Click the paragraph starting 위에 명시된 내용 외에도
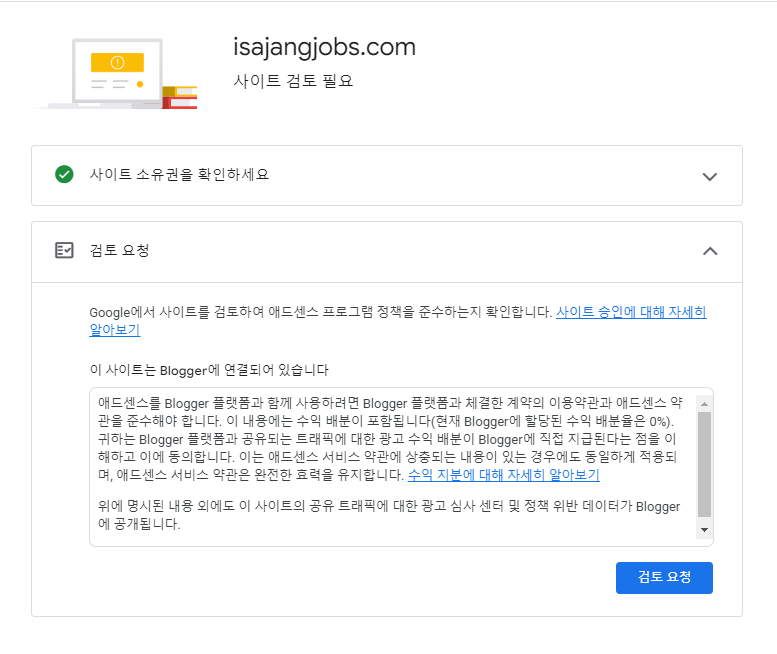 point(389,515)
